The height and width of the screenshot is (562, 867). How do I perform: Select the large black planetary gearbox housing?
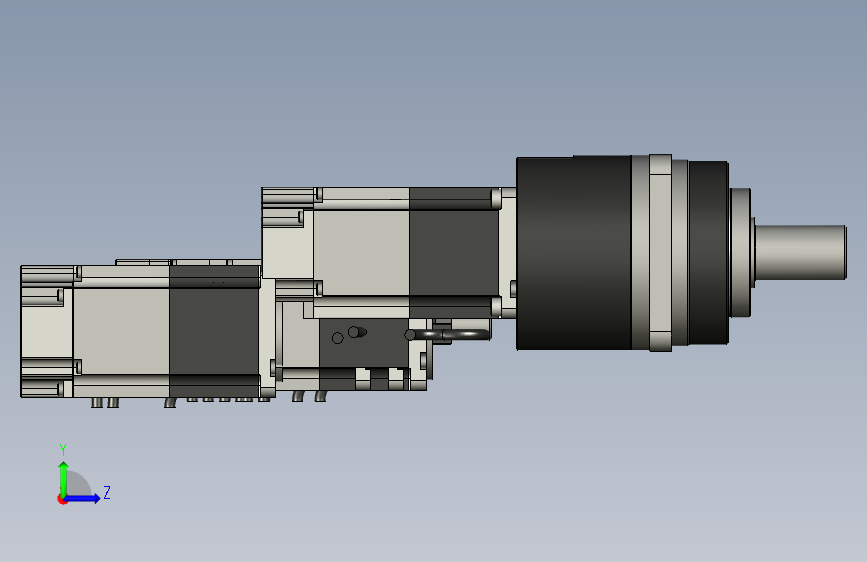[x=573, y=253]
